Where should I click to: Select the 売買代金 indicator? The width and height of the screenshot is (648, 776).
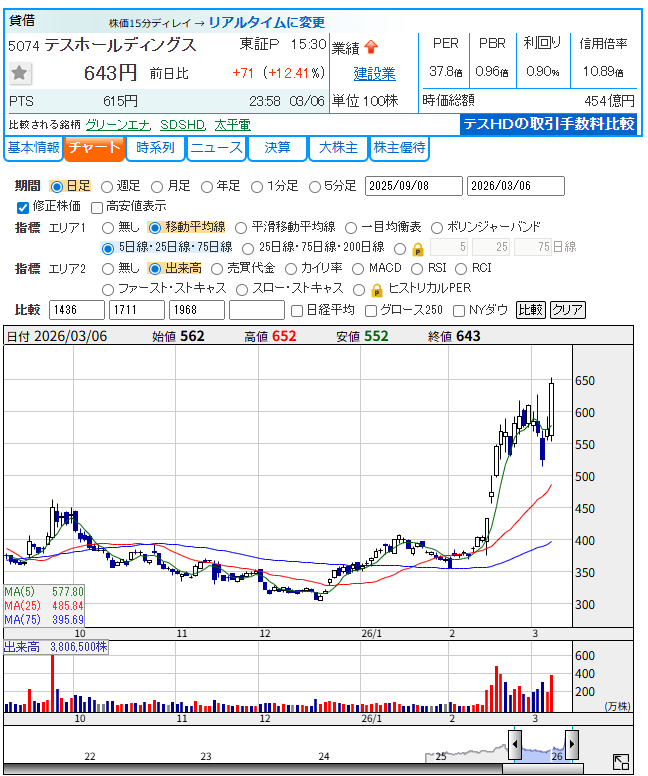(x=217, y=269)
